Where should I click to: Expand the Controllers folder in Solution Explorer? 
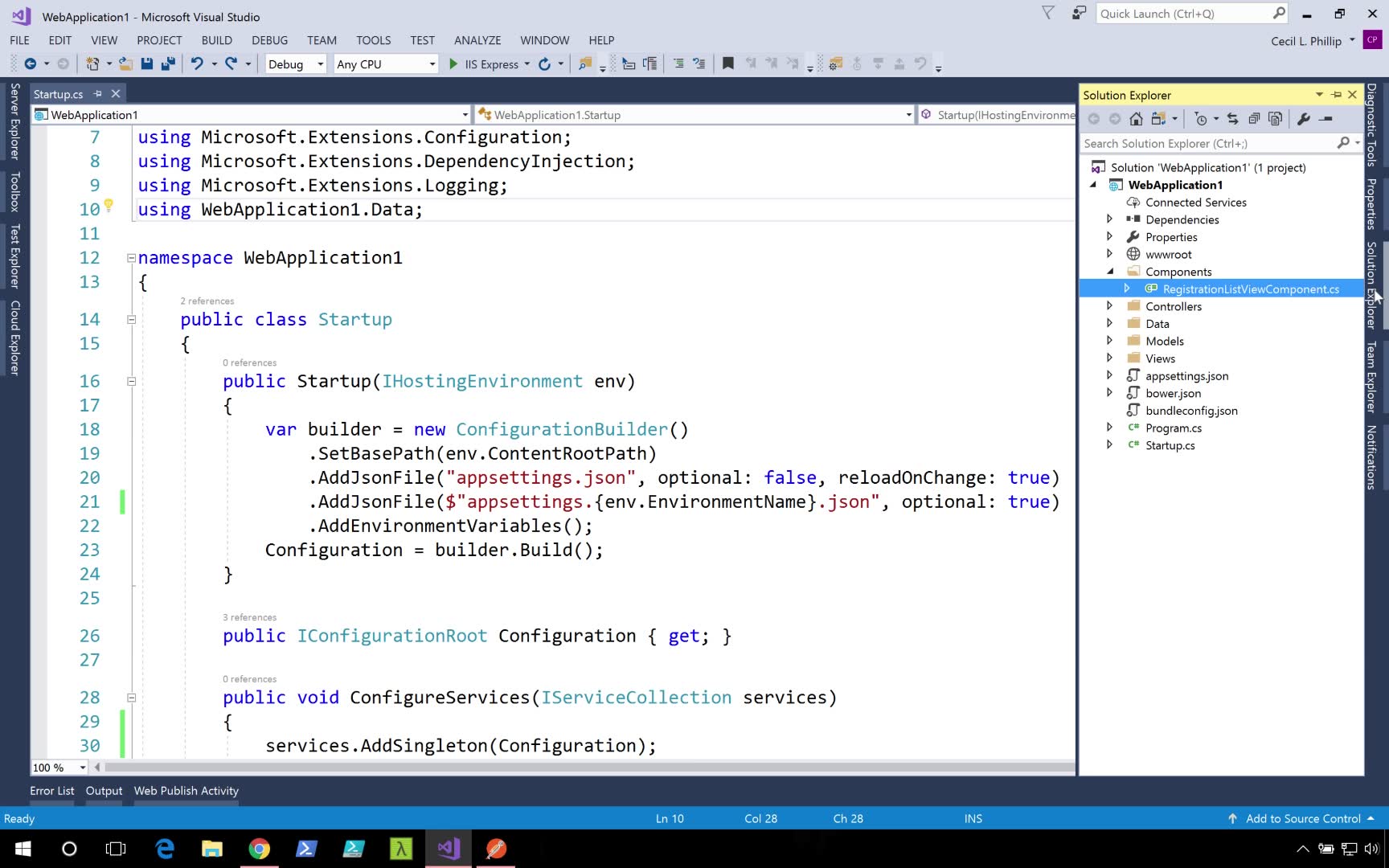pyautogui.click(x=1109, y=306)
